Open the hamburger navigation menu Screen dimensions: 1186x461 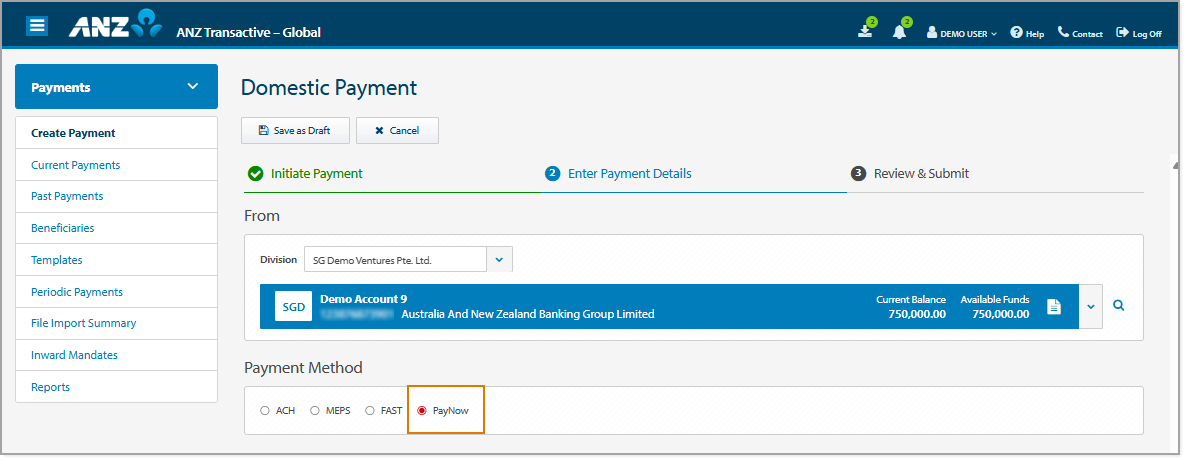point(37,25)
